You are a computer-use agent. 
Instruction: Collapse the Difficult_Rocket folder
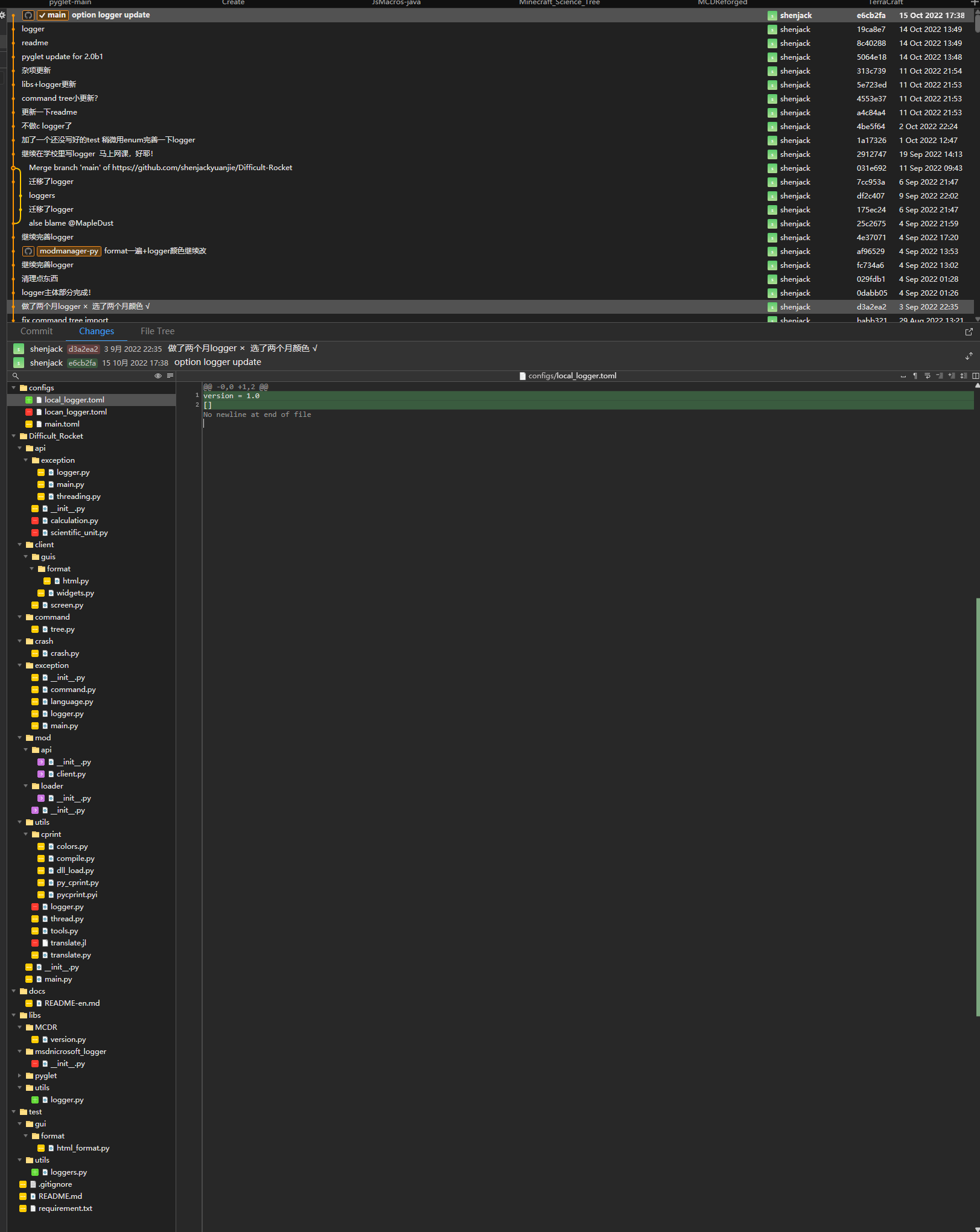pos(14,436)
